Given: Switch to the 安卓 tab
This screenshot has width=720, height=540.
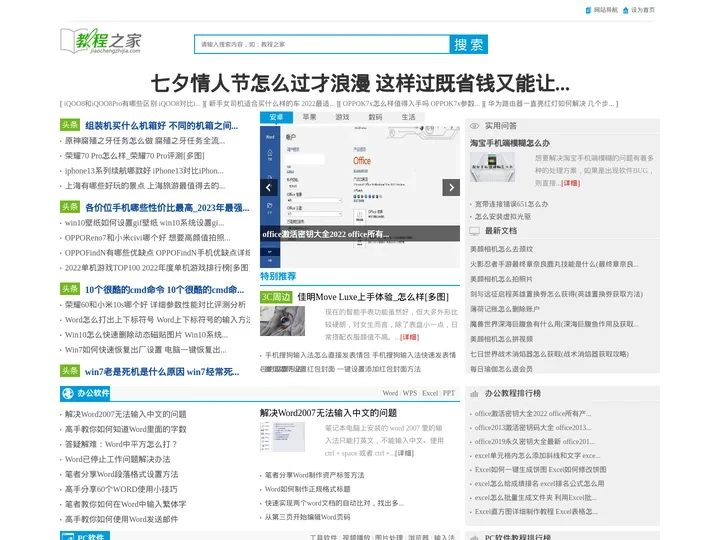Looking at the screenshot, I should click(276, 117).
